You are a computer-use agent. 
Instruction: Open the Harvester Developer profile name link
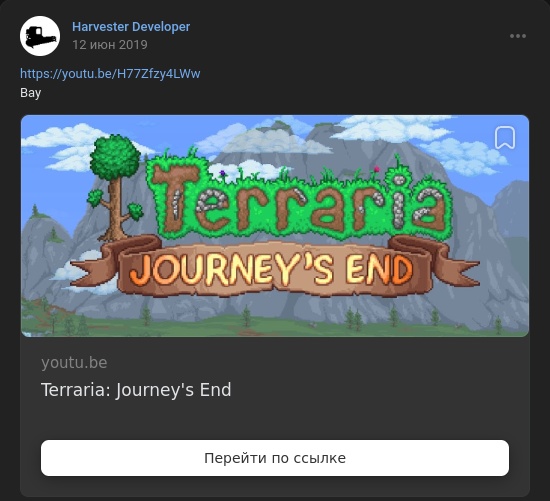pos(131,27)
